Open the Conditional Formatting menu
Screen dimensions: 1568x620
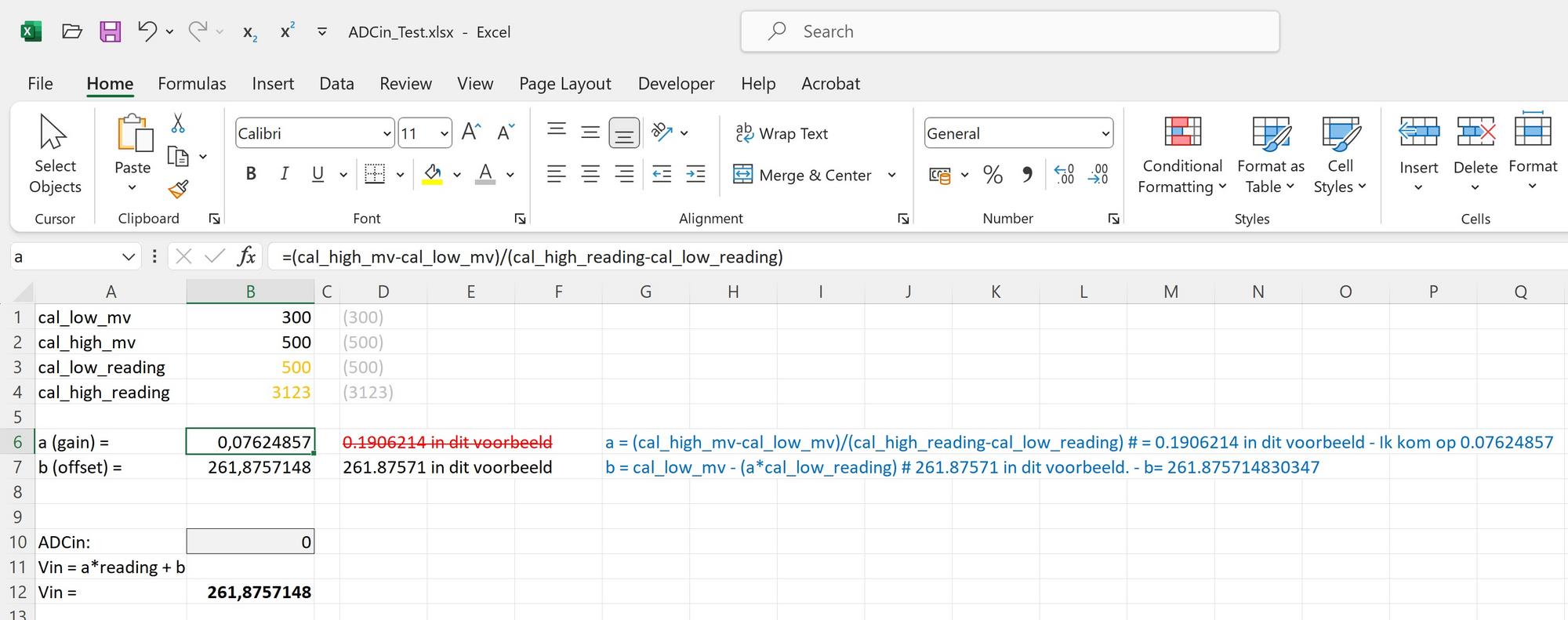(1181, 154)
